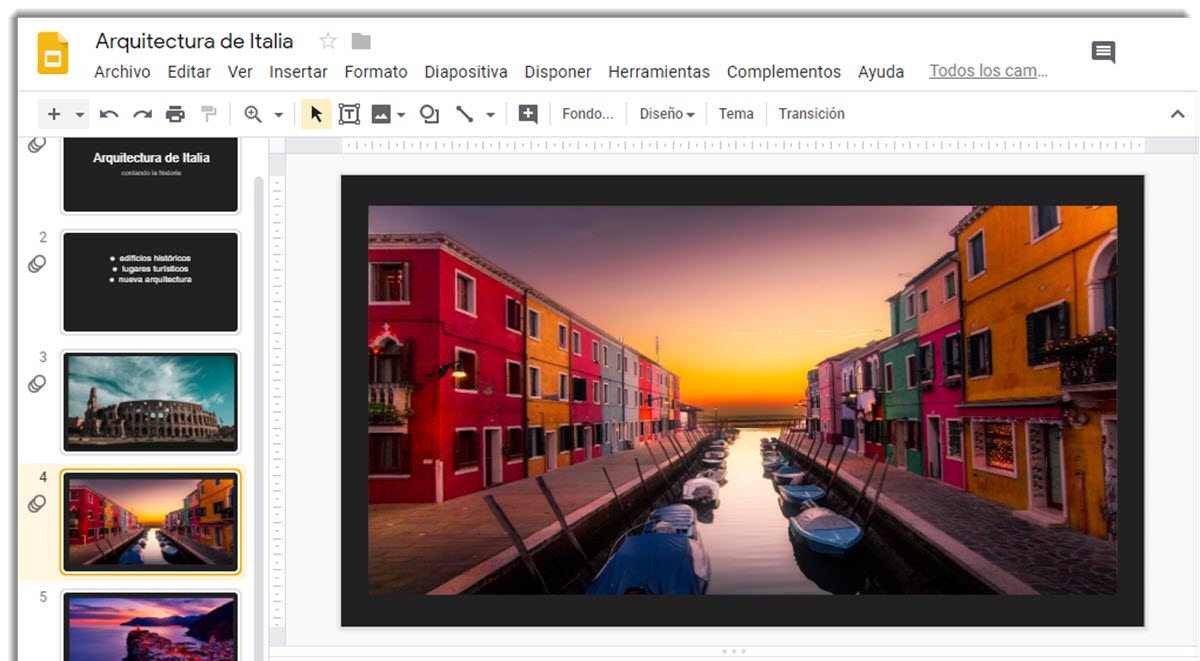The image size is (1200, 661).
Task: Click the Print icon
Action: pos(175,114)
